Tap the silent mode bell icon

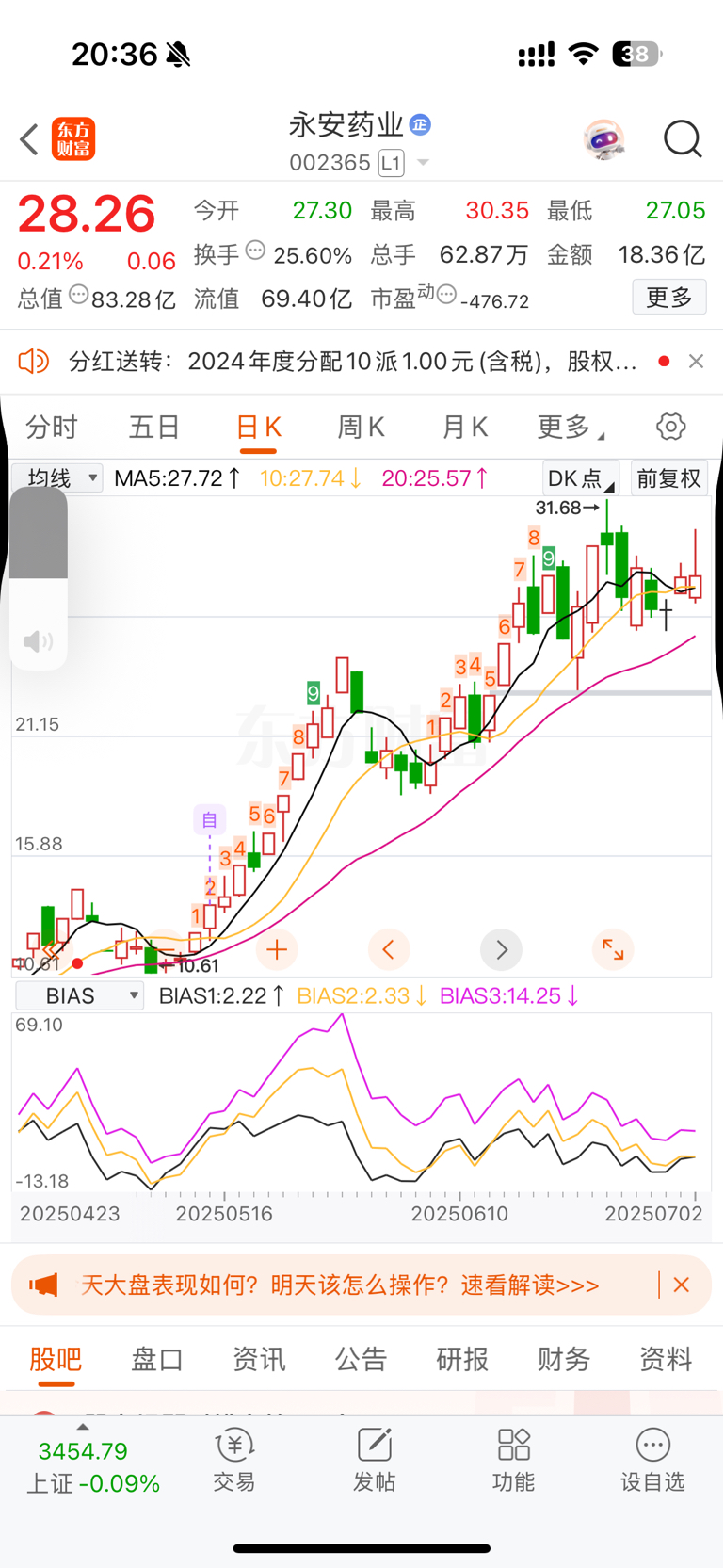(x=178, y=55)
